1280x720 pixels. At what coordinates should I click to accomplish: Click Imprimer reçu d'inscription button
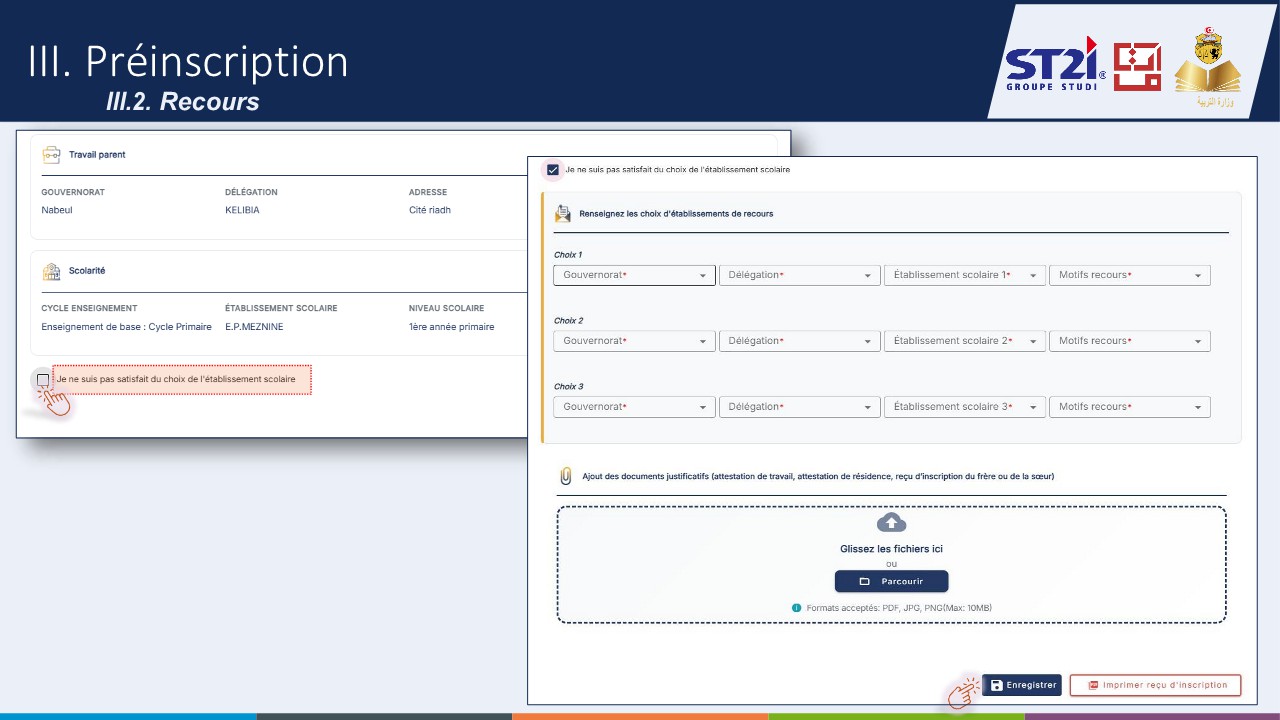(x=1155, y=685)
